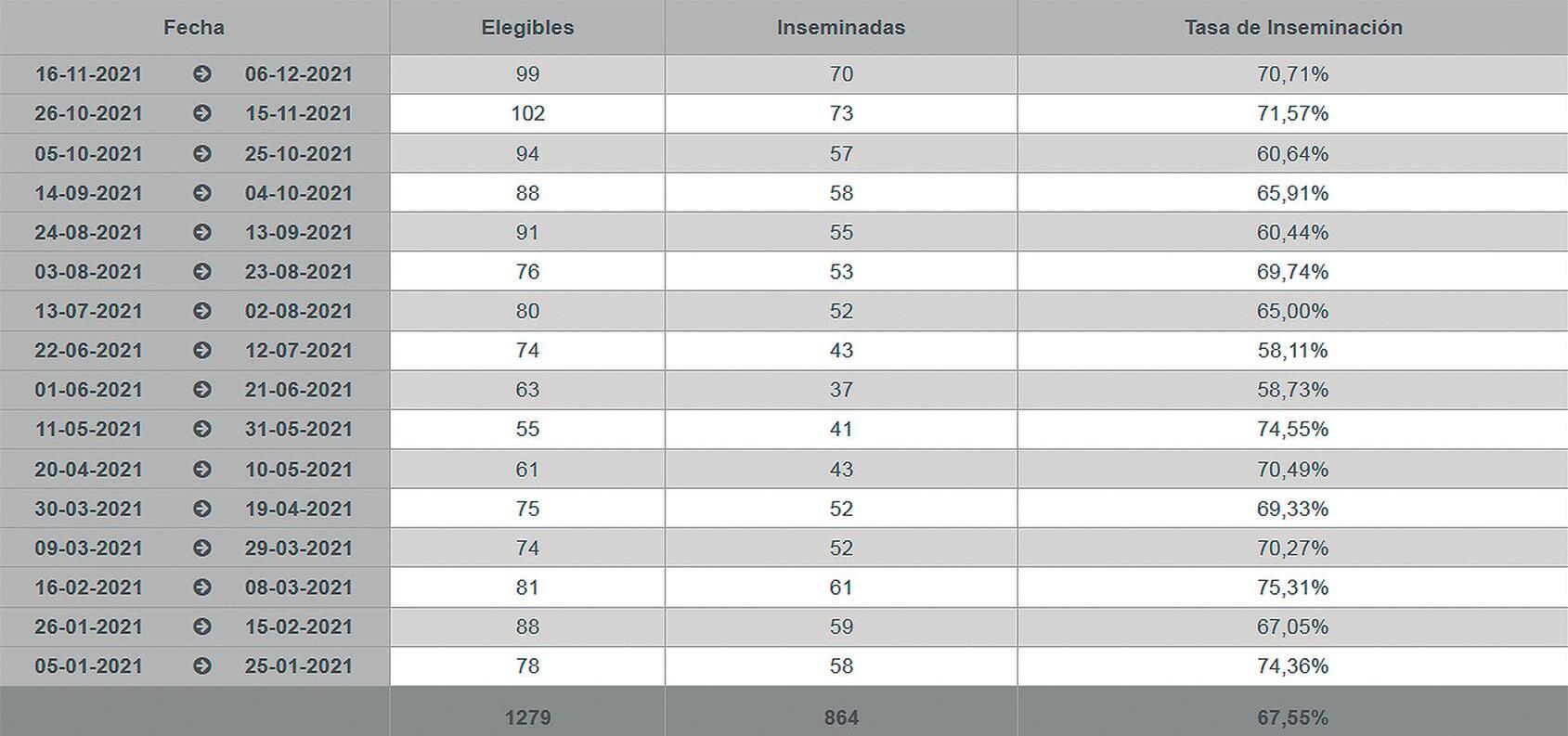
Task: Select the 102 elegibles cell
Action: (x=527, y=113)
